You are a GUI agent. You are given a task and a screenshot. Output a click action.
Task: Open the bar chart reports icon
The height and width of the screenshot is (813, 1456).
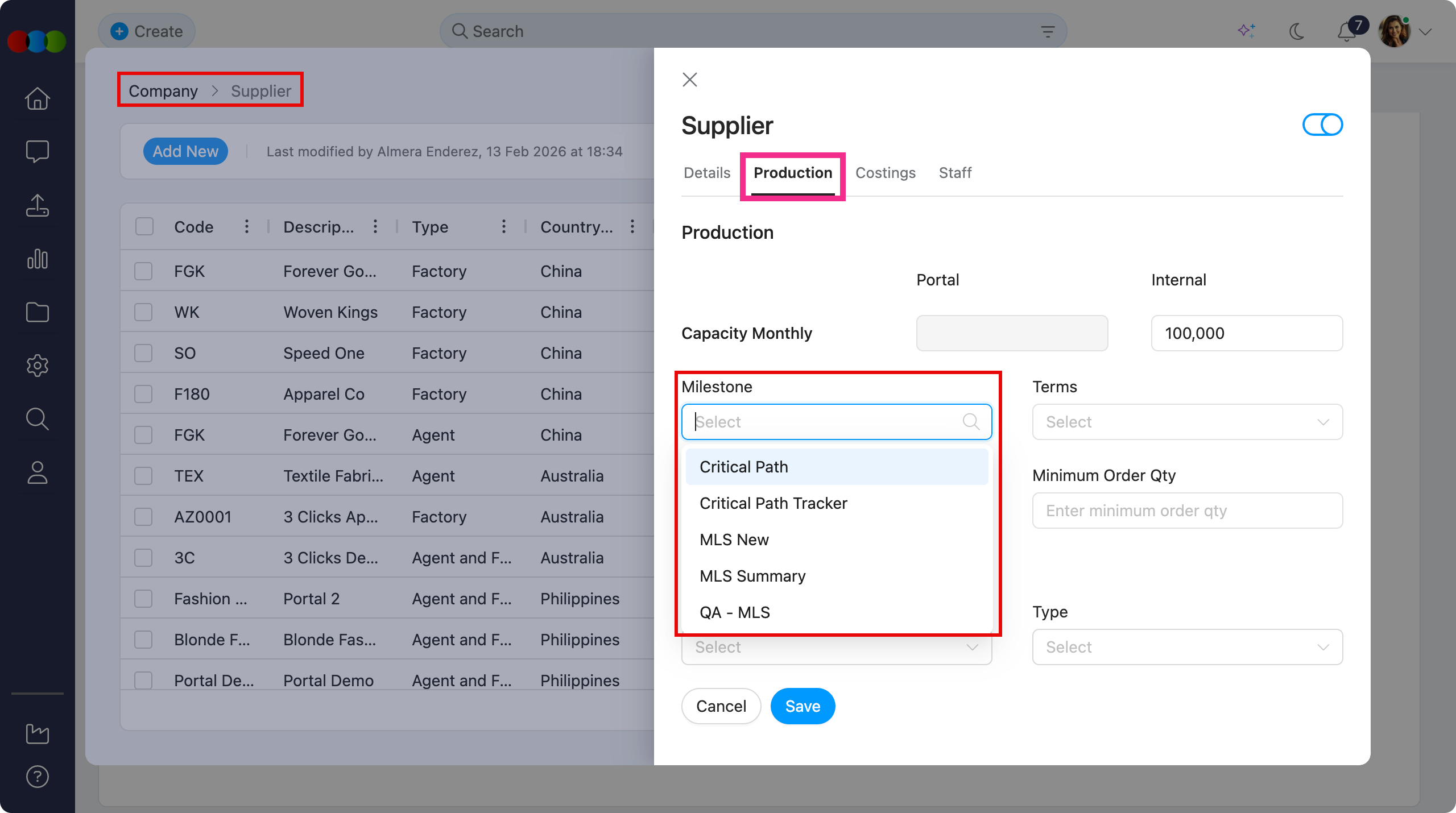tap(38, 259)
